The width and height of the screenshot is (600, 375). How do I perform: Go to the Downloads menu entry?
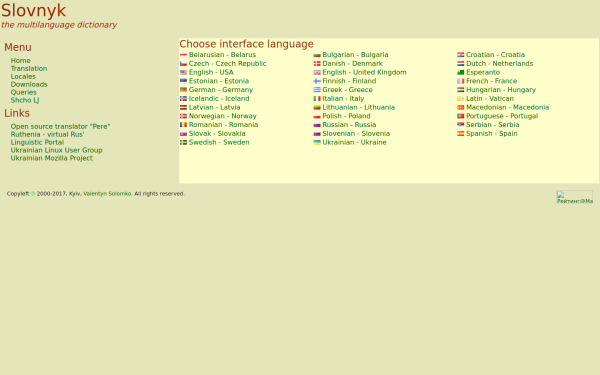click(x=29, y=84)
